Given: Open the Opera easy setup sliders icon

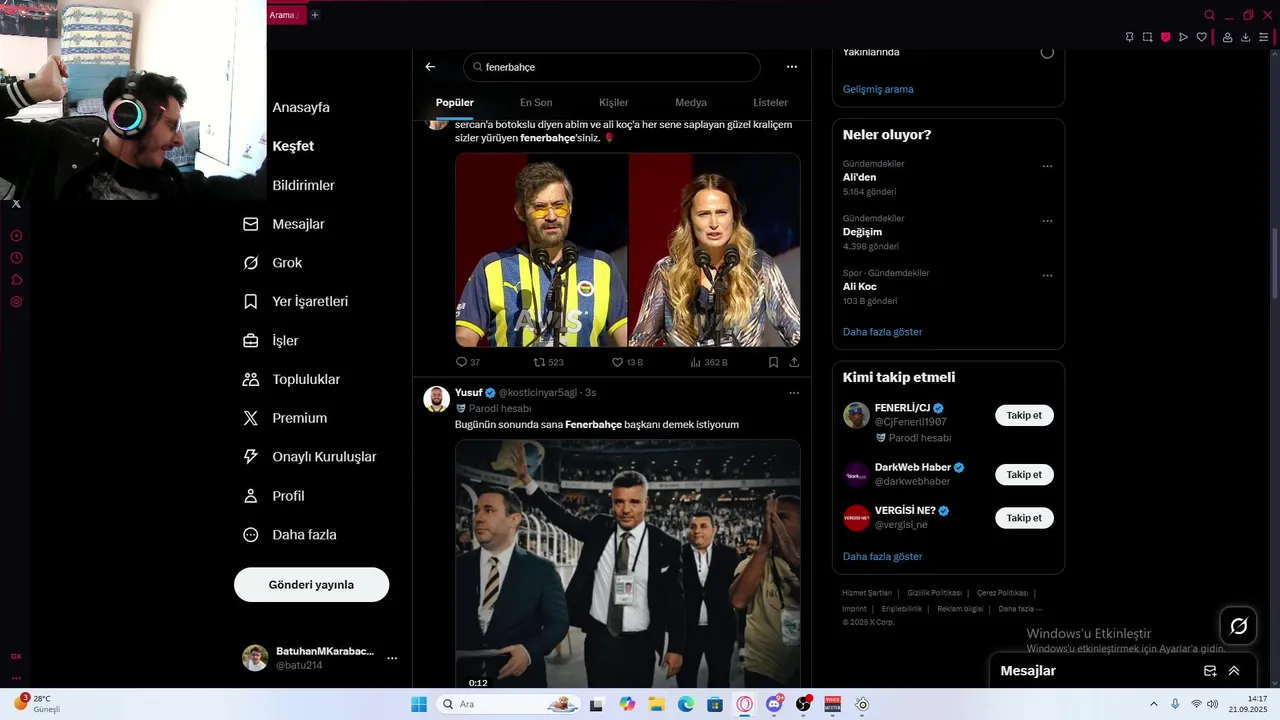Looking at the screenshot, I should click(1263, 37).
